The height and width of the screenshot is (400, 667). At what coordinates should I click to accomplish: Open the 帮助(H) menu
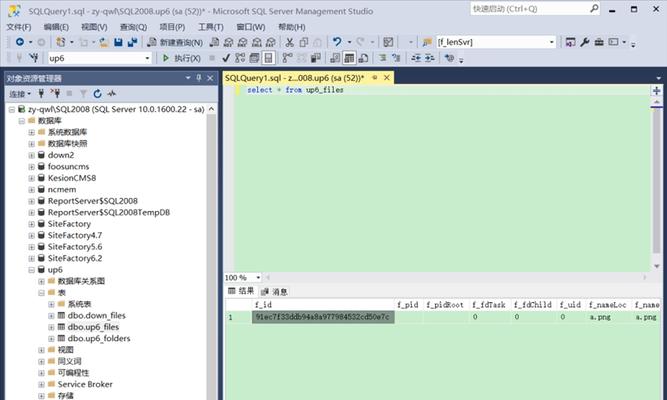(x=291, y=27)
